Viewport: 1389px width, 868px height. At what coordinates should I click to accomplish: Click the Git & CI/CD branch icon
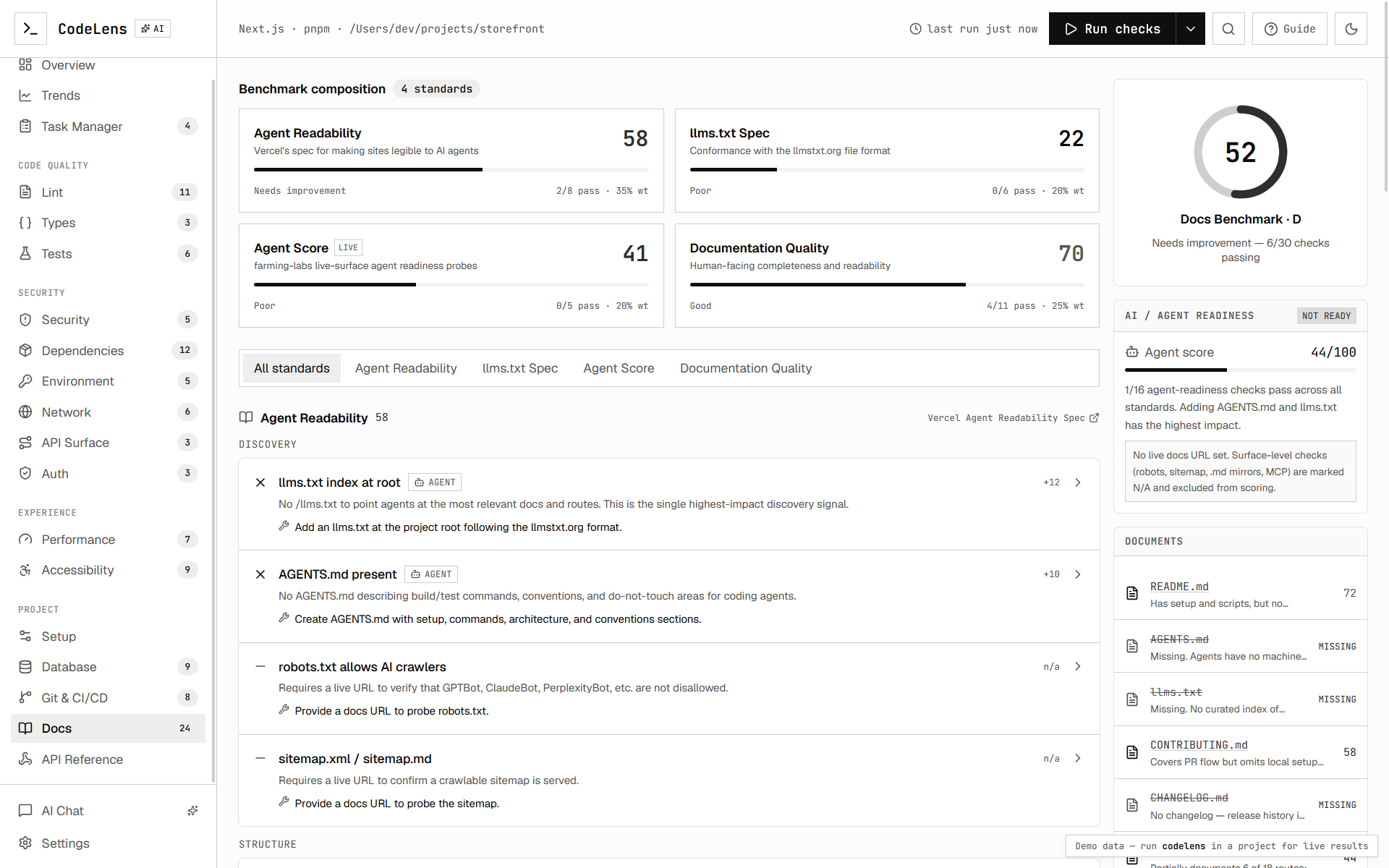pyautogui.click(x=25, y=697)
